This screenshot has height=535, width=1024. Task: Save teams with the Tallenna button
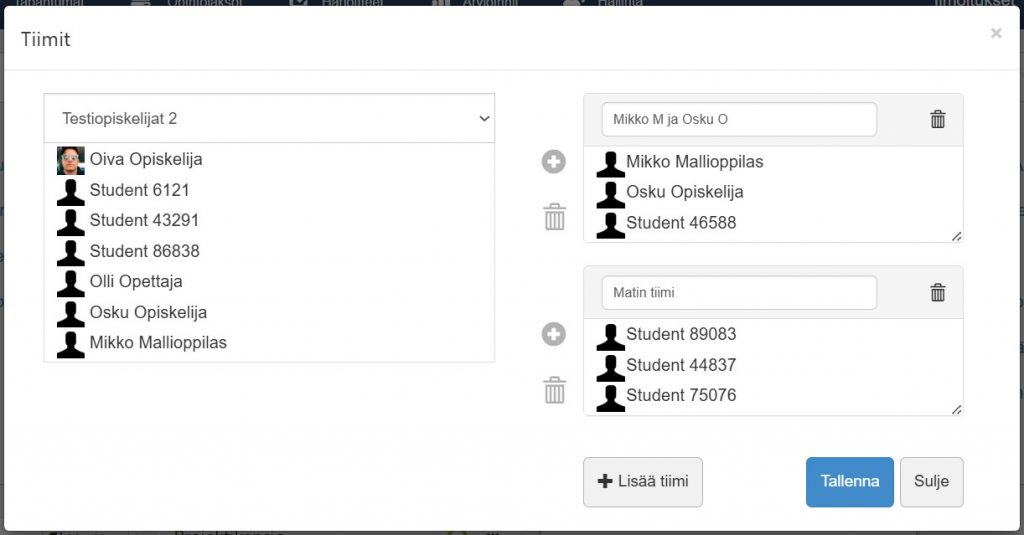click(x=849, y=482)
